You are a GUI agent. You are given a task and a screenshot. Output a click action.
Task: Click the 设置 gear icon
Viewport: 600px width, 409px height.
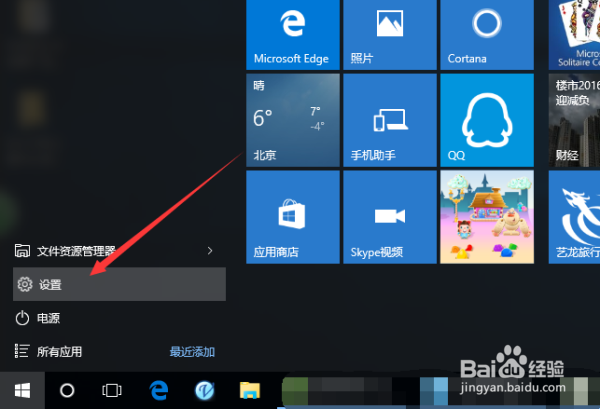[x=25, y=284]
